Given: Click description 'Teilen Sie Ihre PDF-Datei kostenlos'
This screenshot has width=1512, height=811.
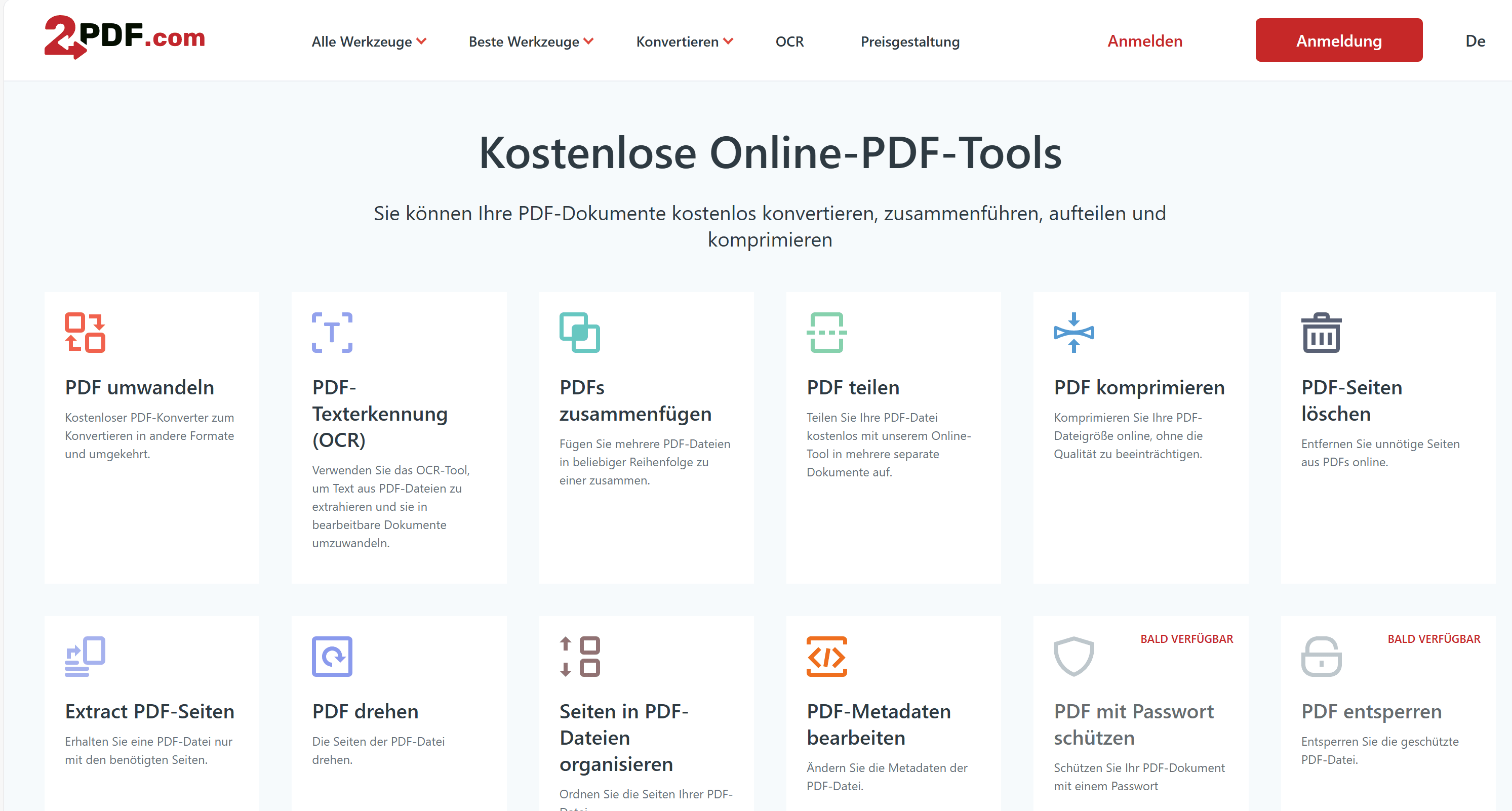Looking at the screenshot, I should click(x=889, y=445).
